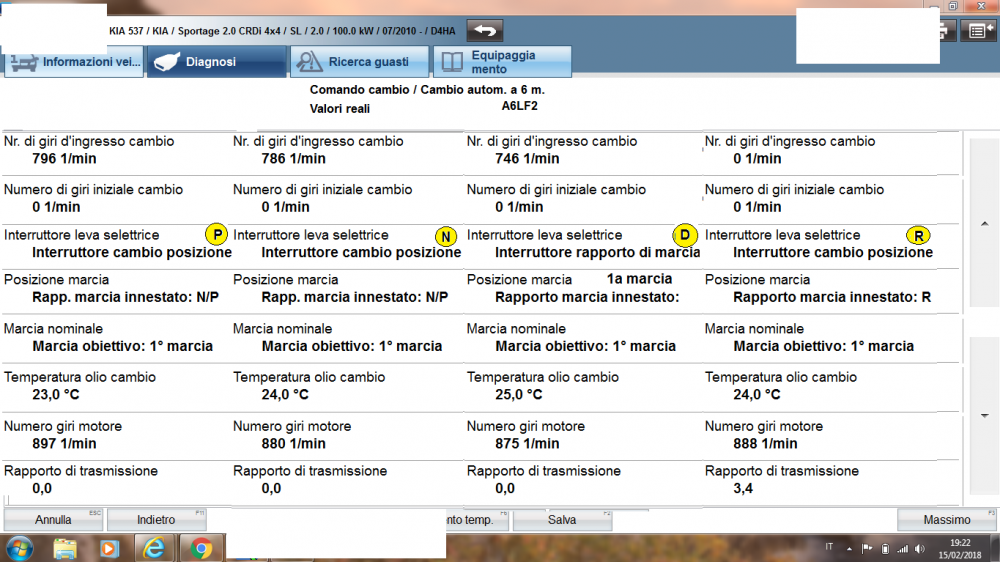
Task: Open the Ricerca guasti tab
Action: click(x=360, y=62)
